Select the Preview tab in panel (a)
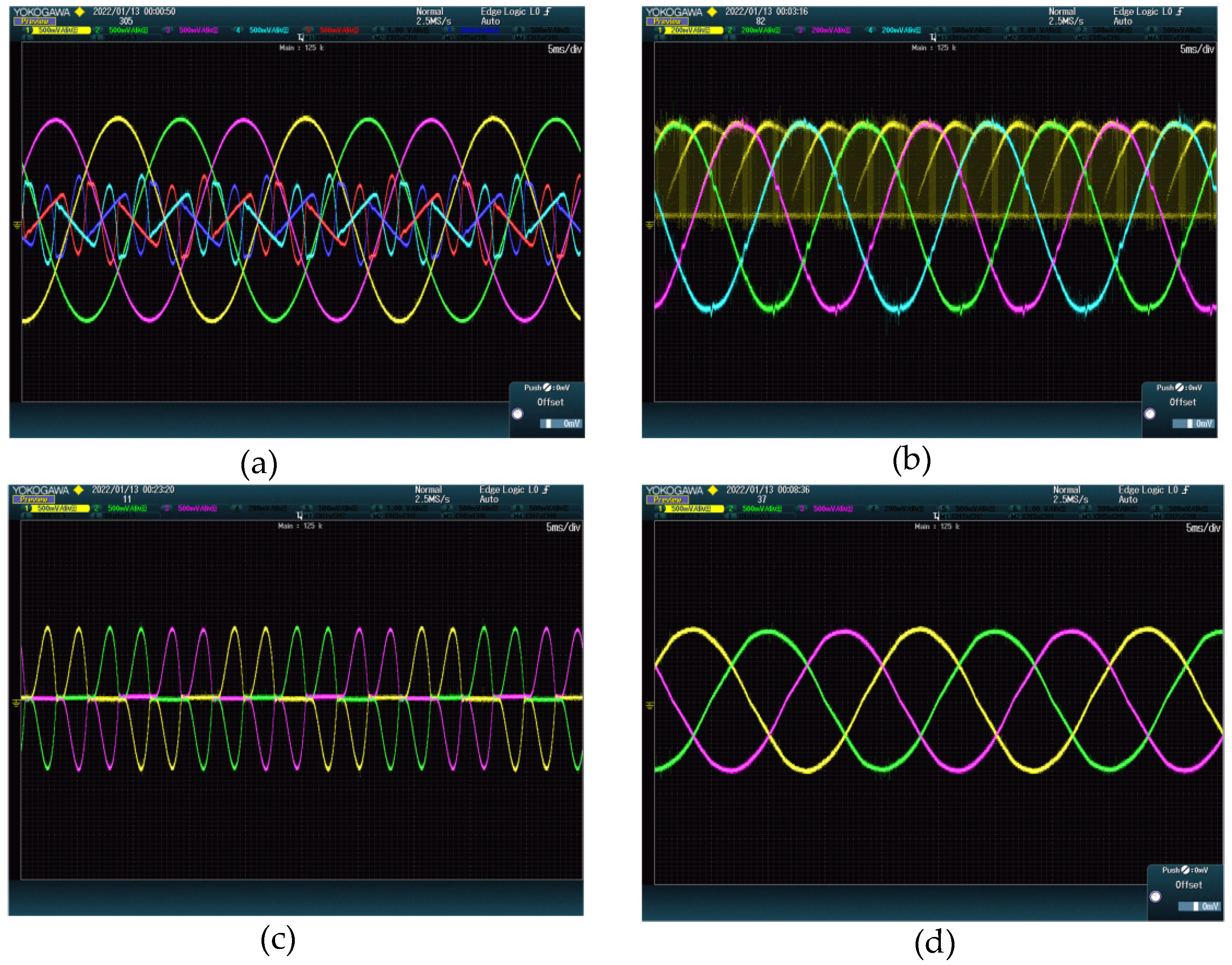 34,22
